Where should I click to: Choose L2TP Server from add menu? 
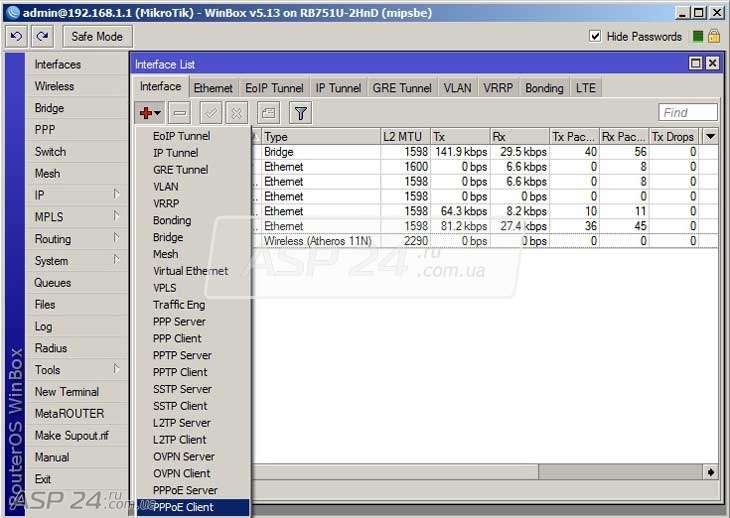[x=193, y=423]
